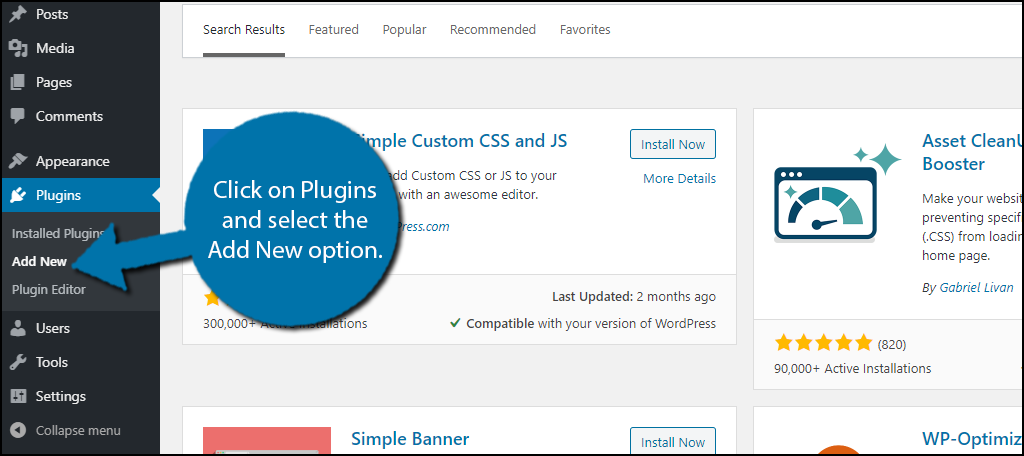Open the Favorites tab
Viewport: 1024px width, 456px height.
(x=585, y=29)
